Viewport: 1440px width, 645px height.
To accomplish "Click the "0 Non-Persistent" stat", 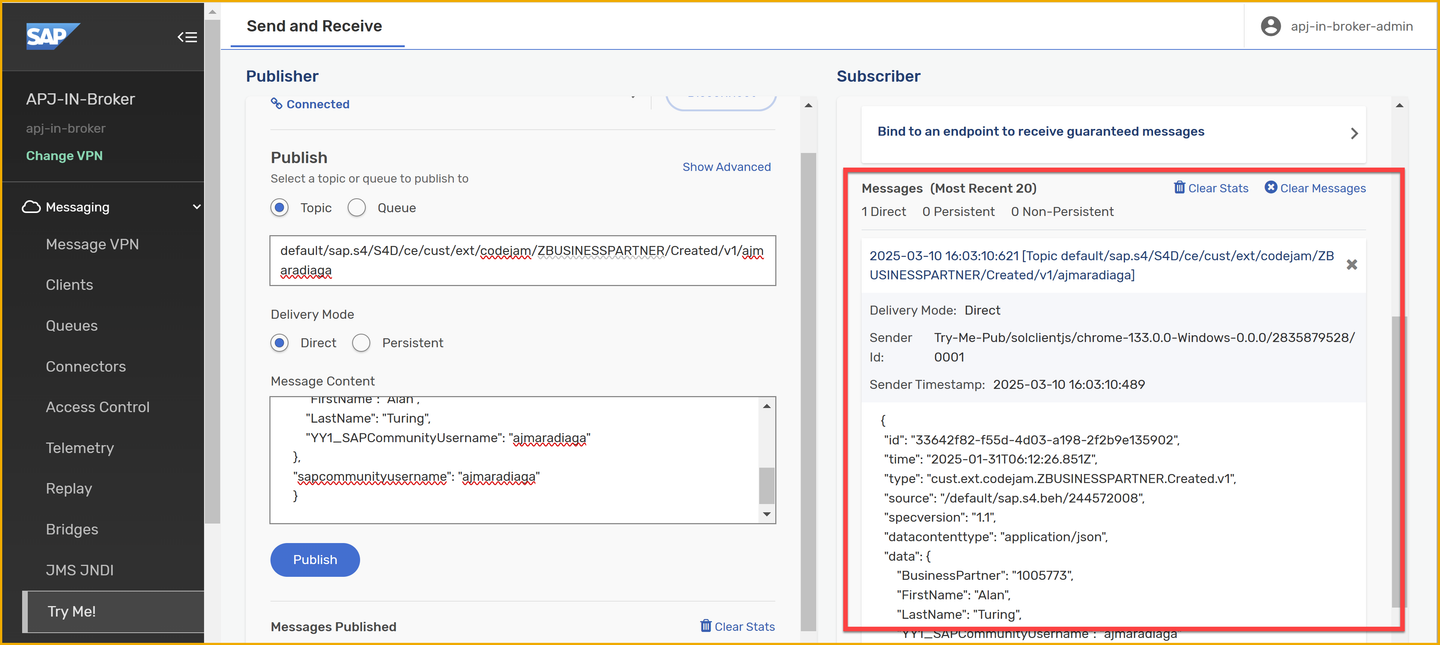I will coord(1062,212).
